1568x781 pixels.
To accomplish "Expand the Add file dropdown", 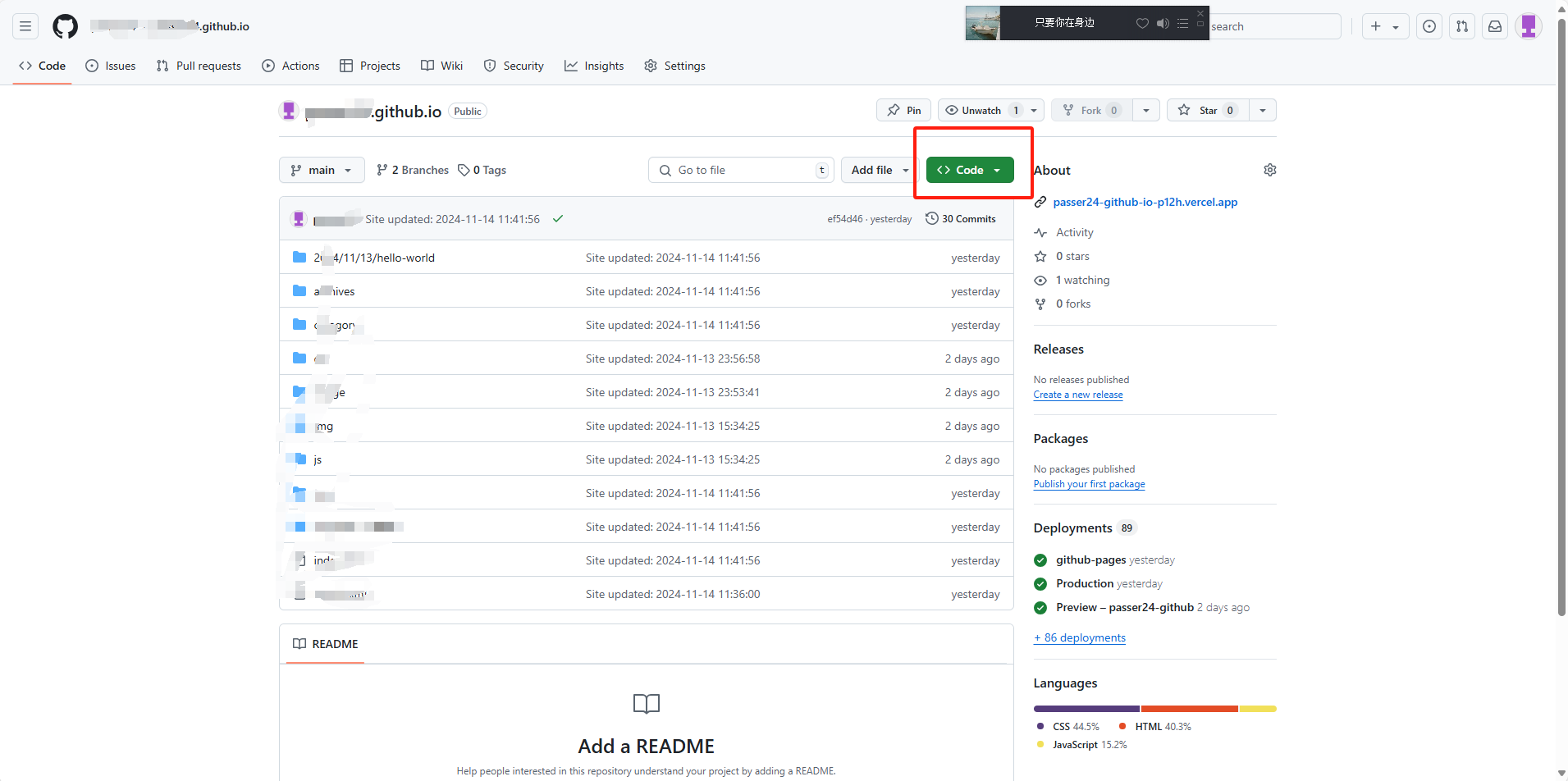I will tap(880, 170).
